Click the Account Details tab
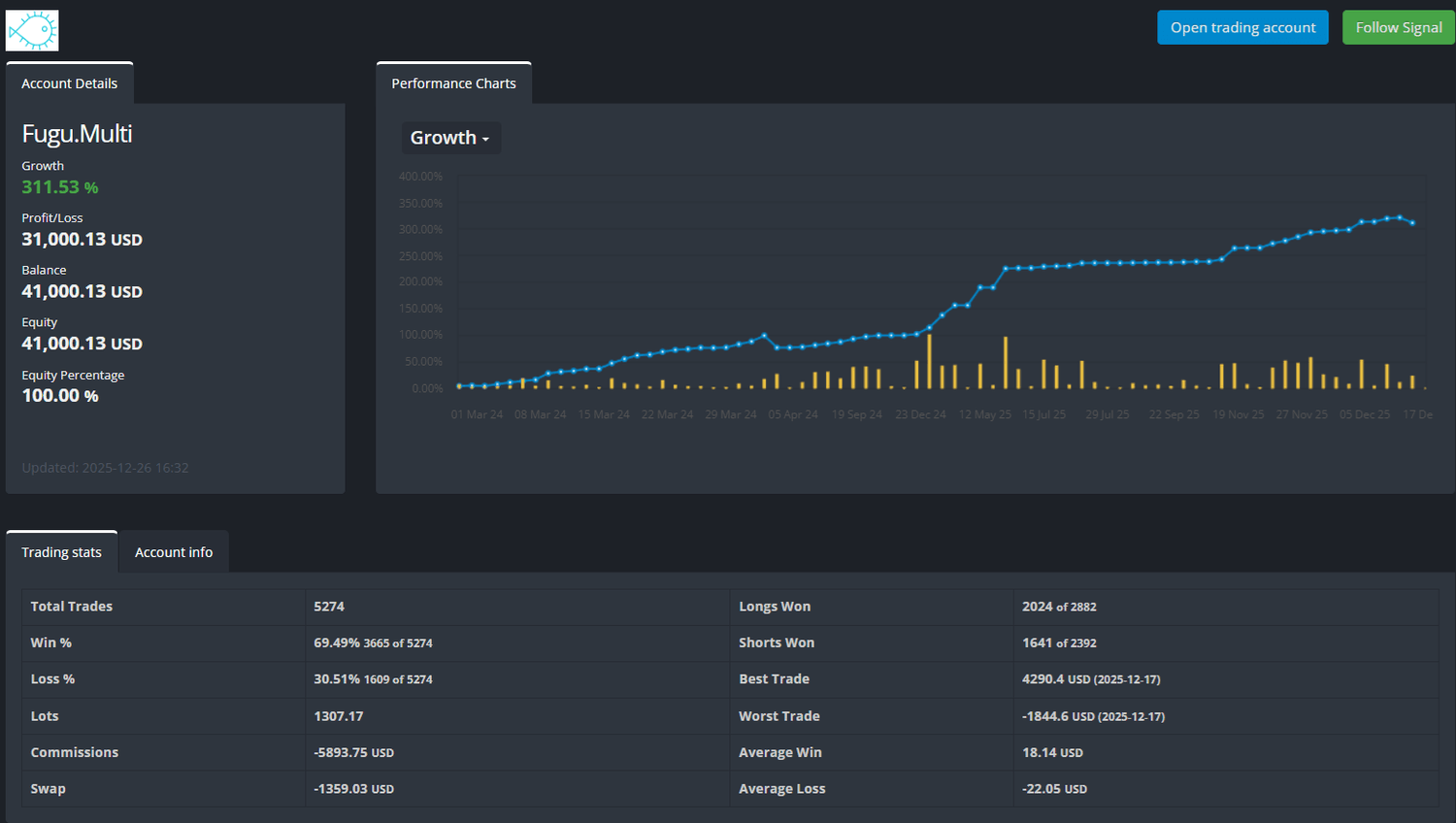Viewport: 1456px width, 823px height. [69, 82]
